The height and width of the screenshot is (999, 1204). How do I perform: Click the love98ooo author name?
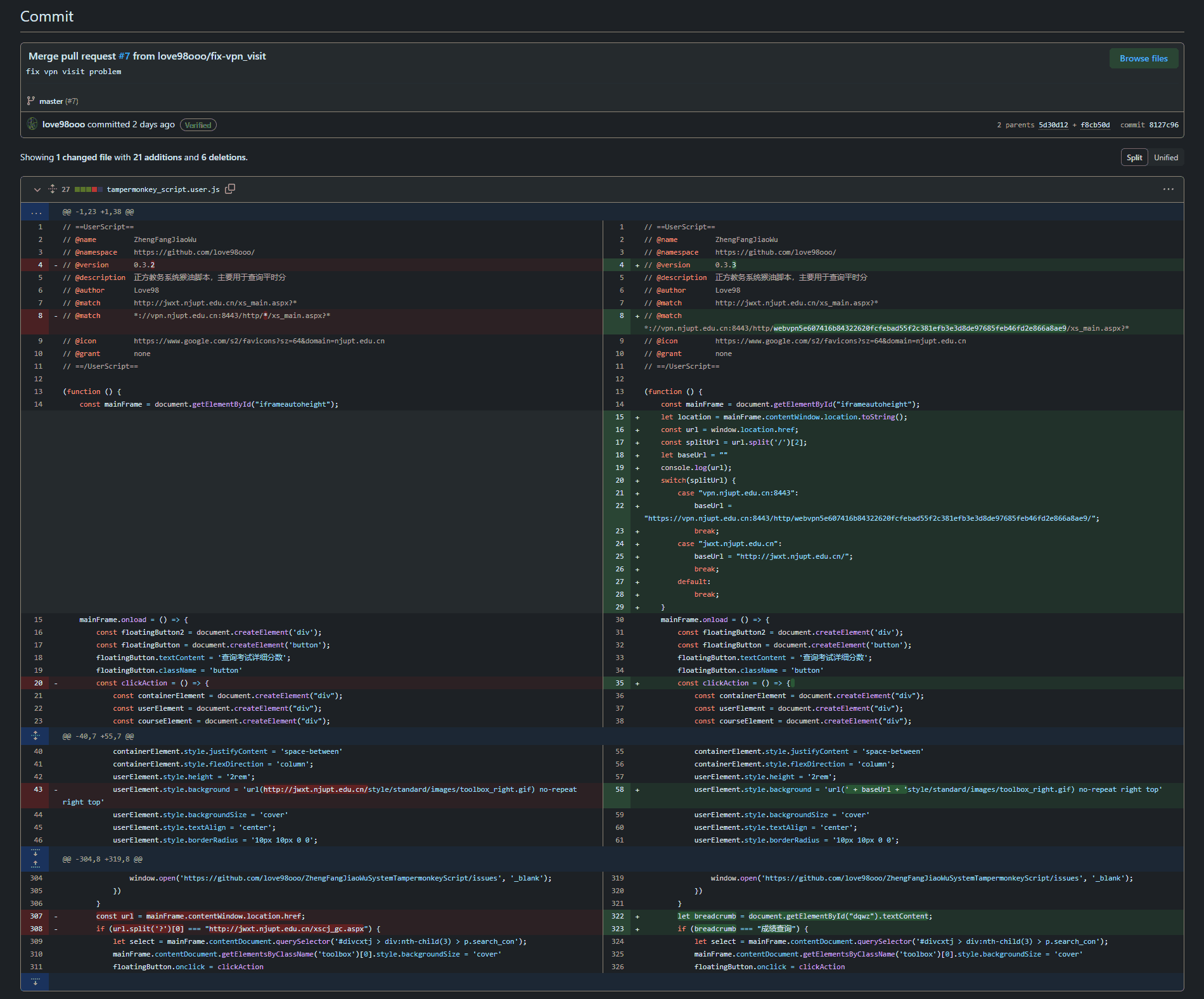[63, 124]
